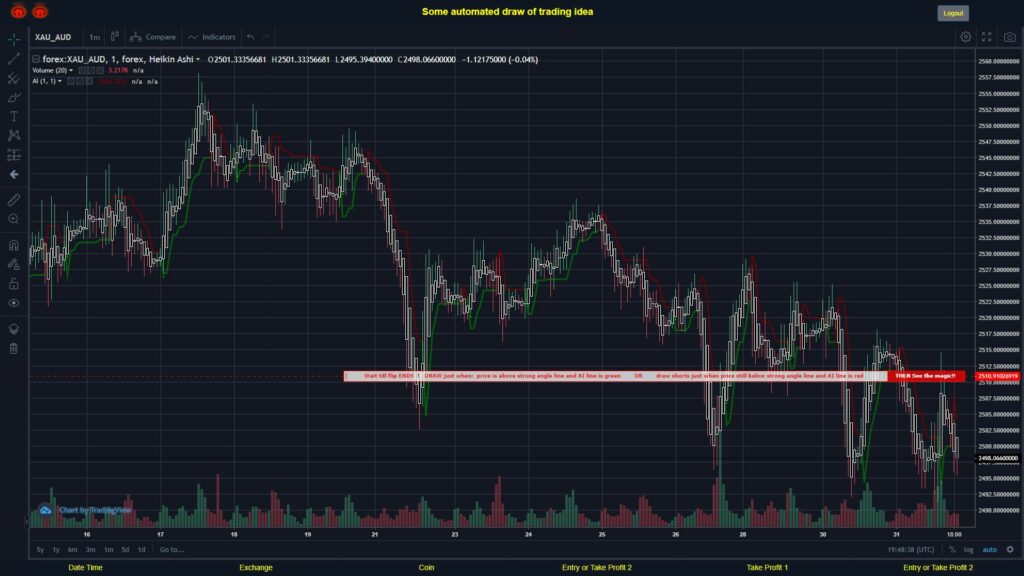1024x576 pixels.
Task: Select the trend line drawing tool
Action: [14, 59]
